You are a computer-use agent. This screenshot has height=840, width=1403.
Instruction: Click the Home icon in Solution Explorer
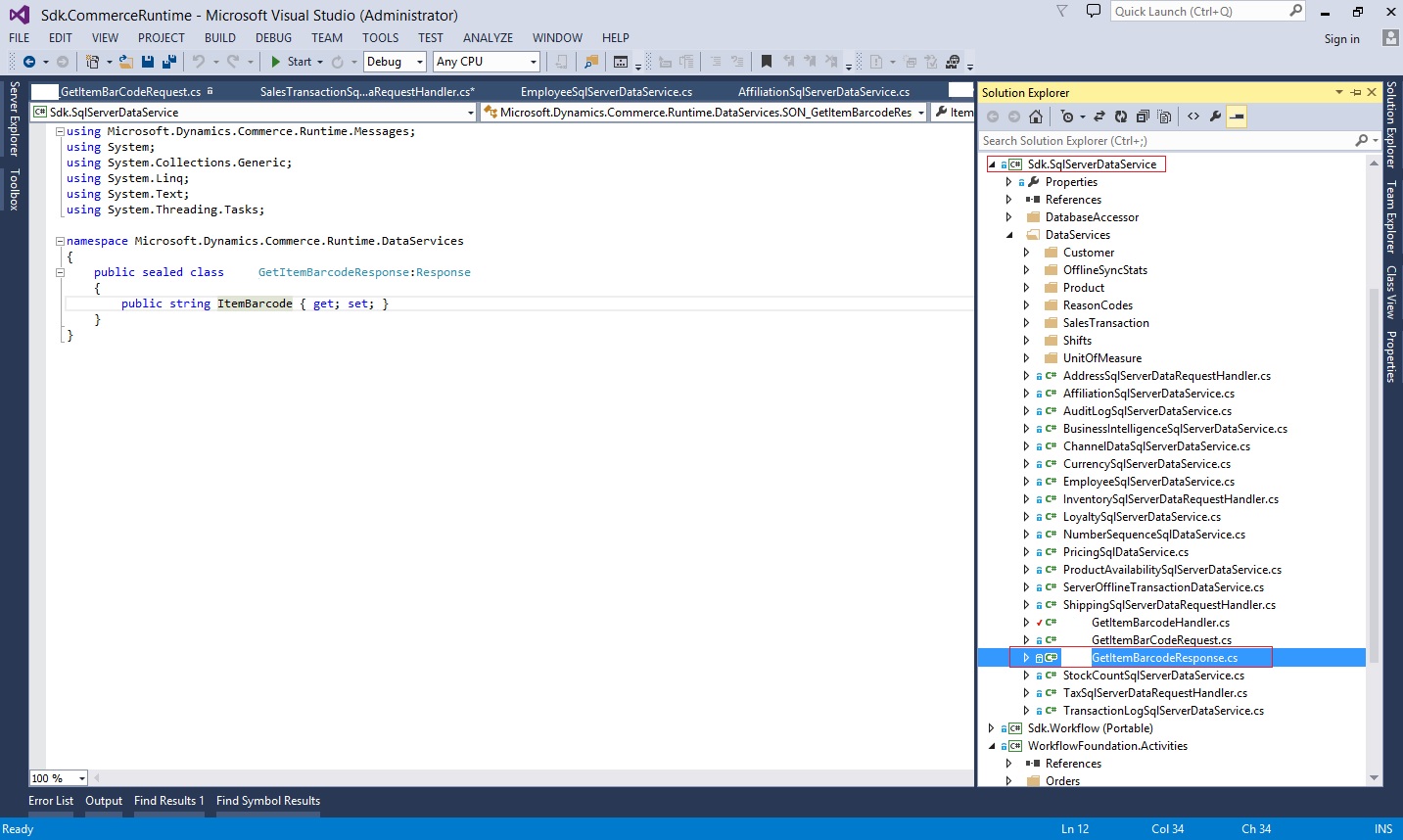click(x=1036, y=117)
